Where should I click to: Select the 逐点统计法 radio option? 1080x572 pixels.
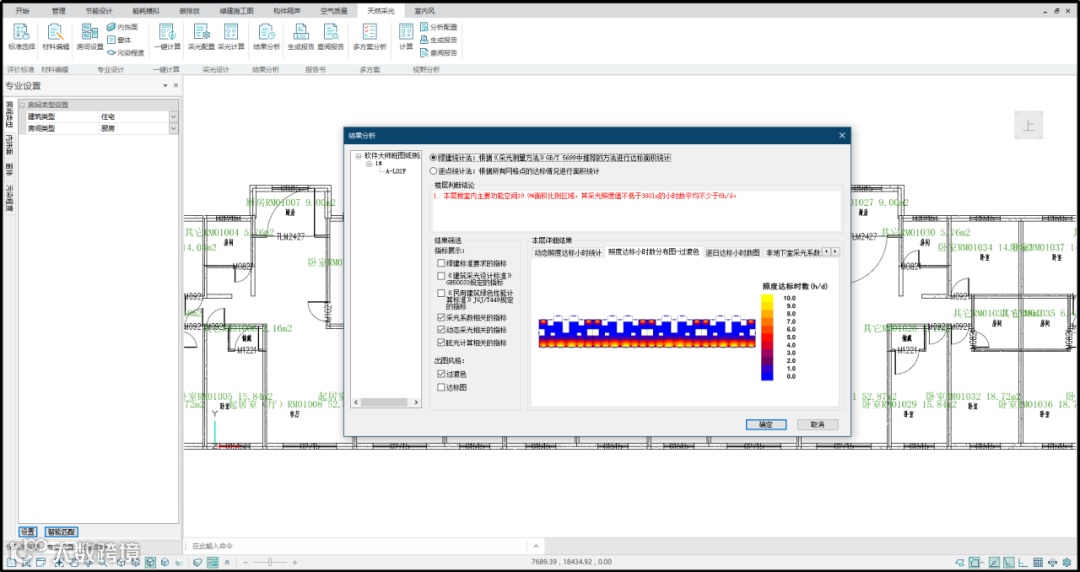(x=433, y=171)
